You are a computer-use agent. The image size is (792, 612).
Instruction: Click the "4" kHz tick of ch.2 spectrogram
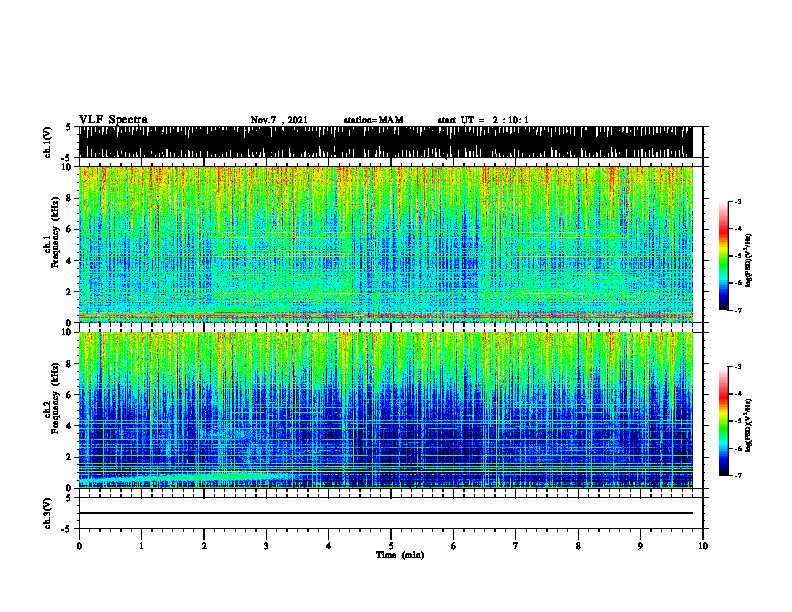71,426
